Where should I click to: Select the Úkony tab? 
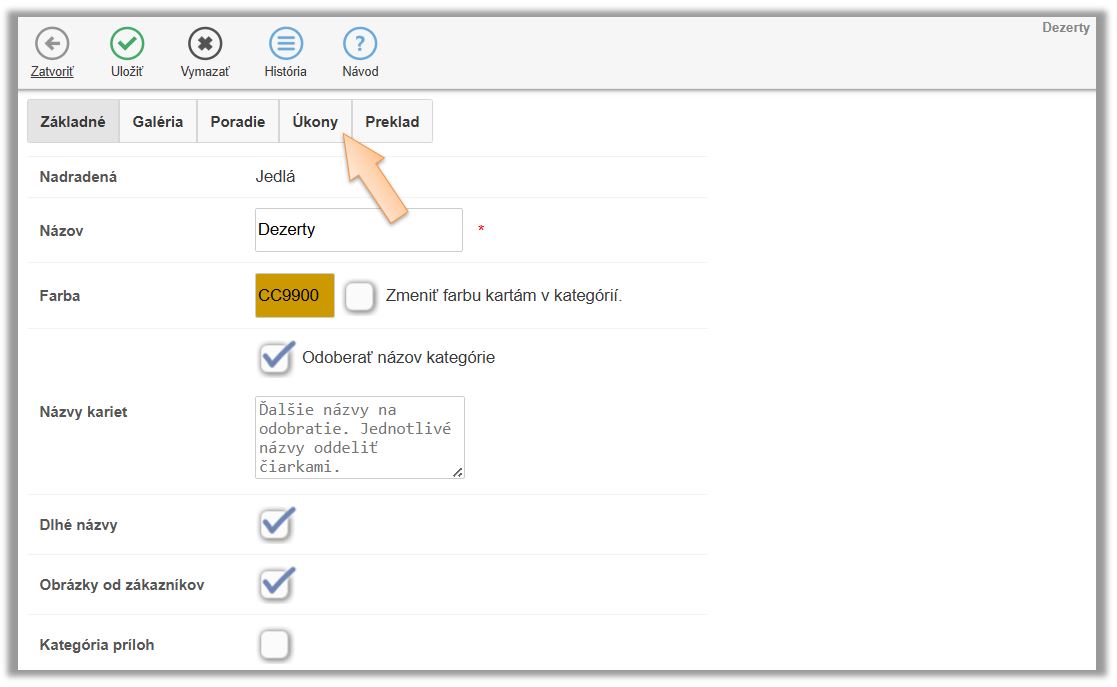(315, 122)
